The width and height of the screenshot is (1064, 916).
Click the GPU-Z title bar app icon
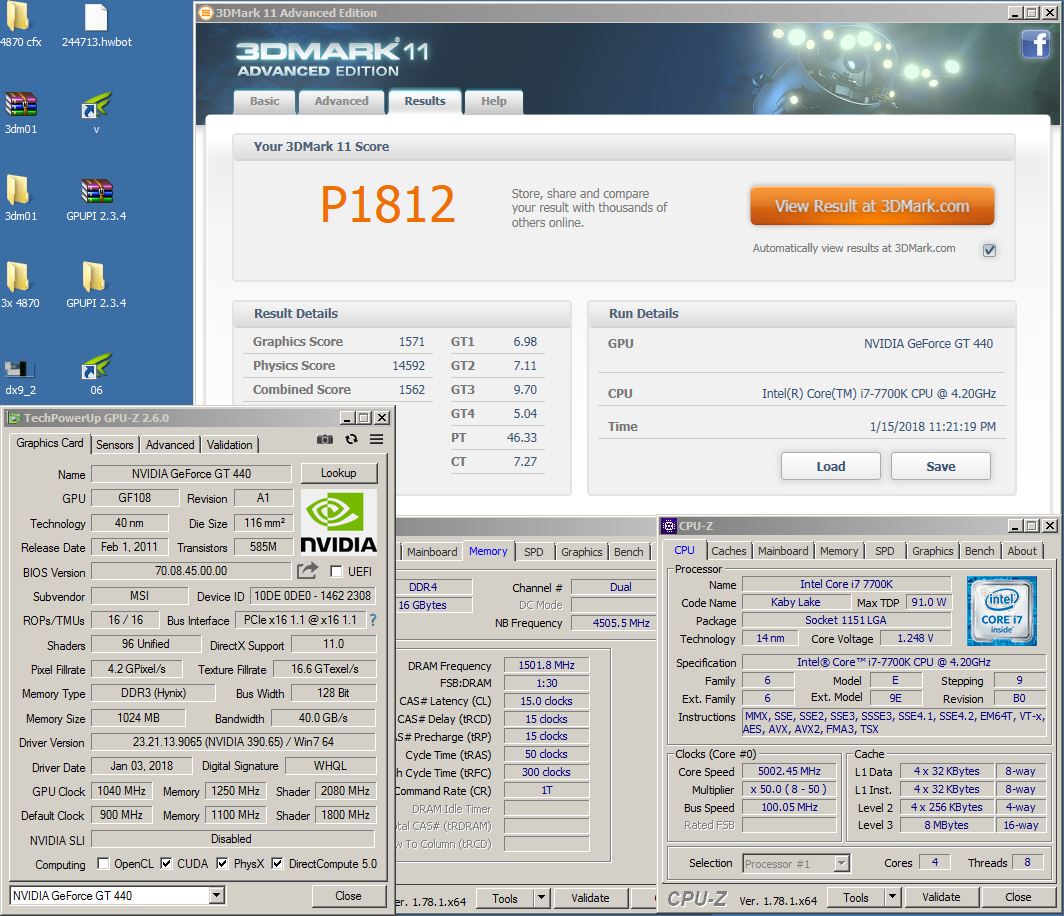14,418
